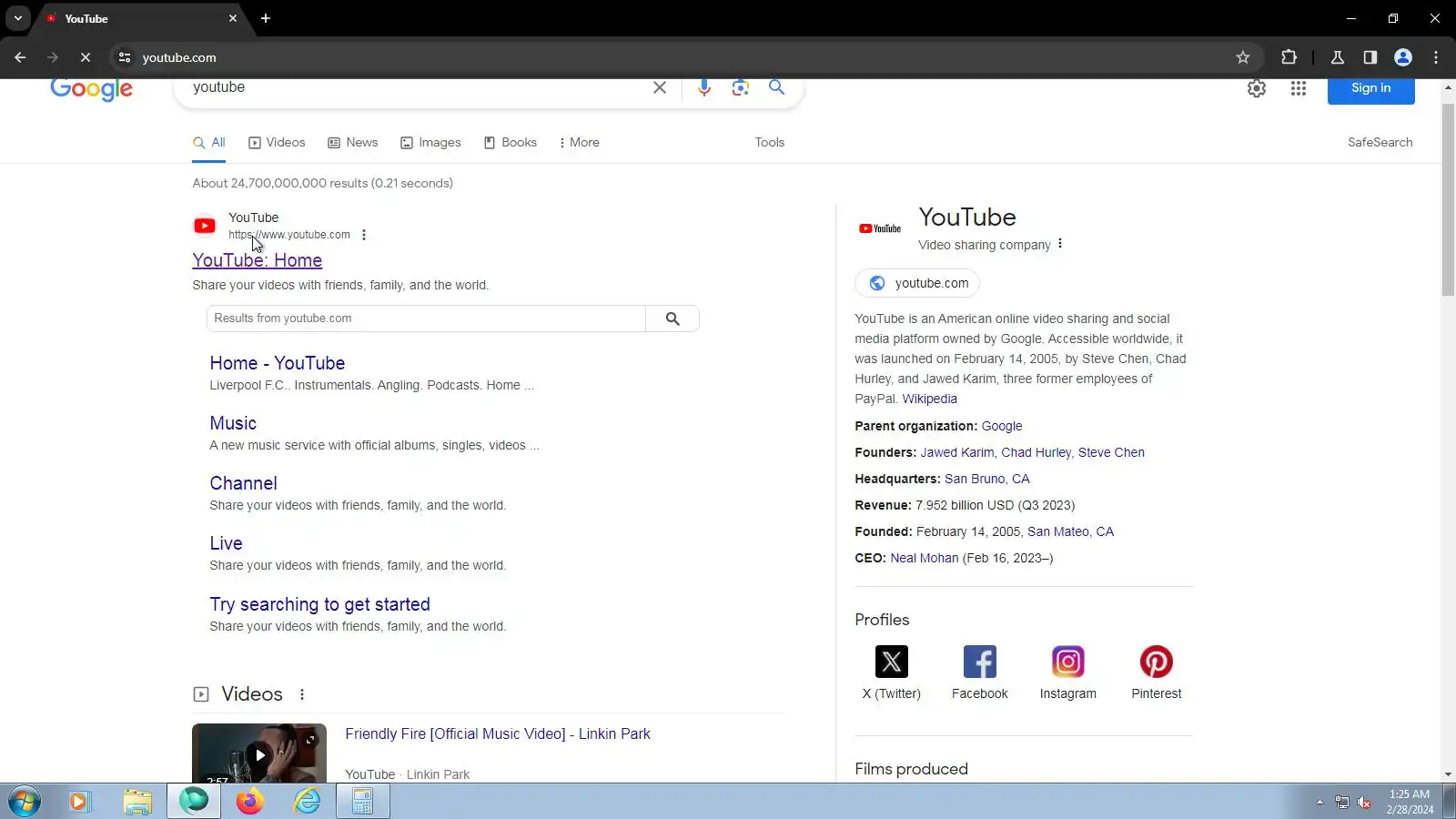Screen dimensions: 1456x819
Task: Open the Google apps grid
Action: pyautogui.click(x=1299, y=88)
